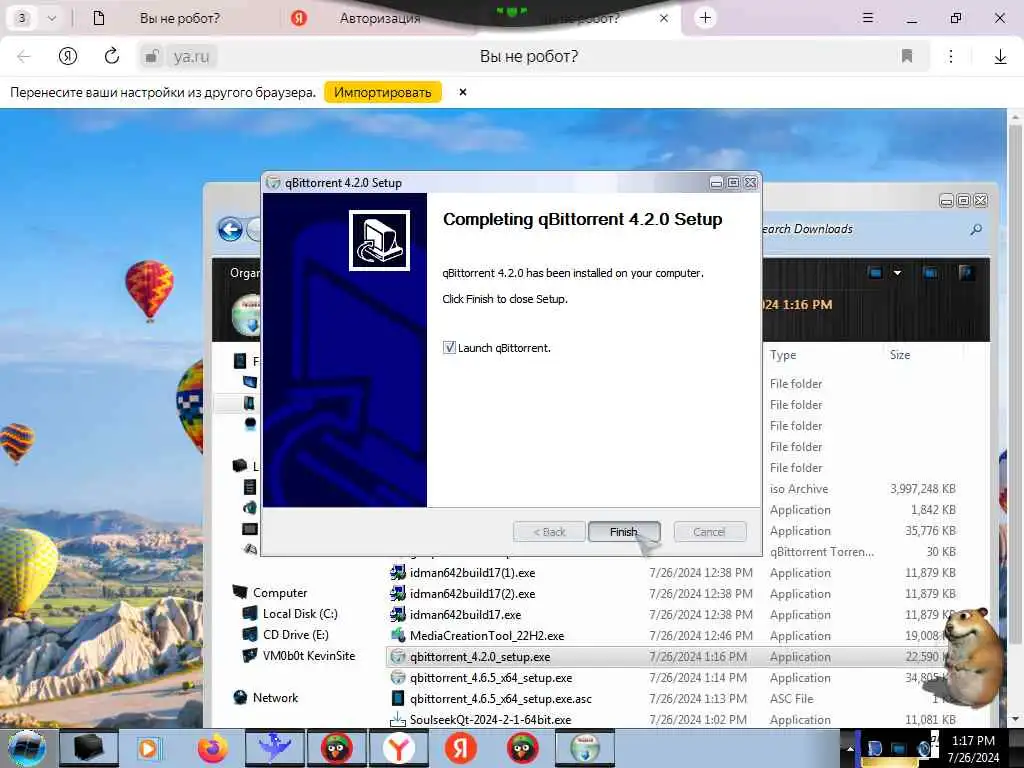Select qbittorrent_4.2.0_setup.exe file
Screen dimensions: 1024x768
coord(479,657)
